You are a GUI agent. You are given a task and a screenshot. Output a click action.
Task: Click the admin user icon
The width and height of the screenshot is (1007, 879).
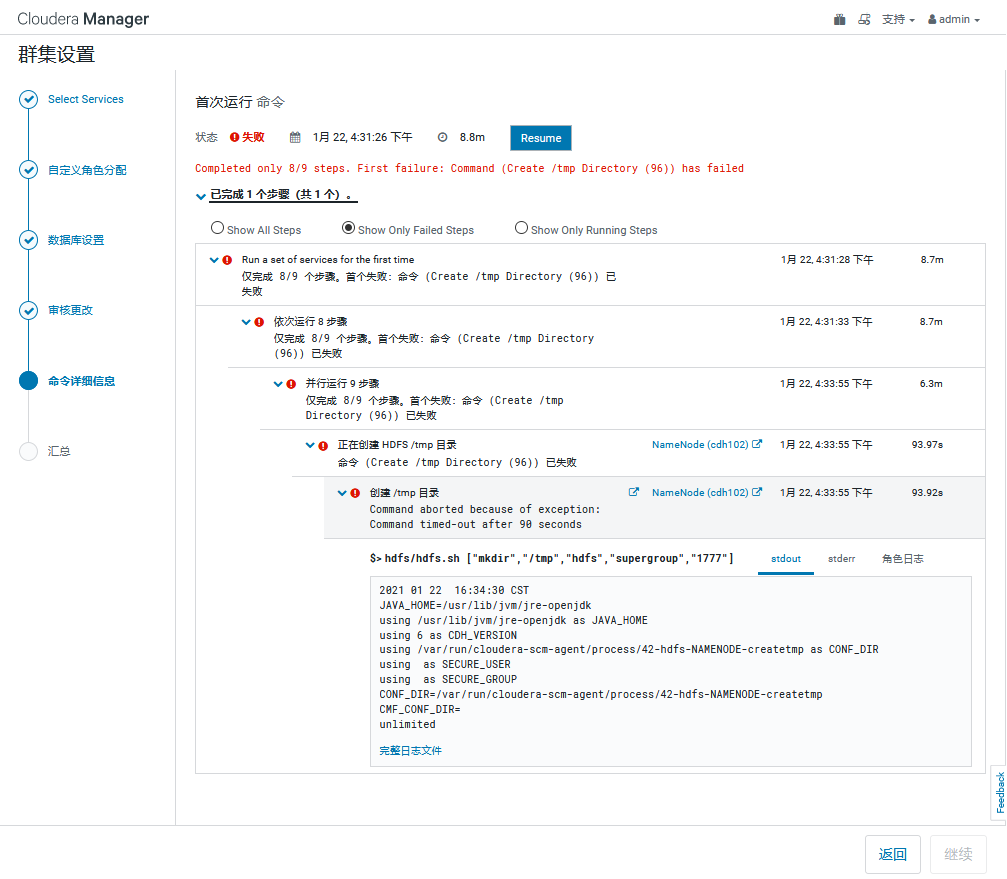click(x=930, y=18)
